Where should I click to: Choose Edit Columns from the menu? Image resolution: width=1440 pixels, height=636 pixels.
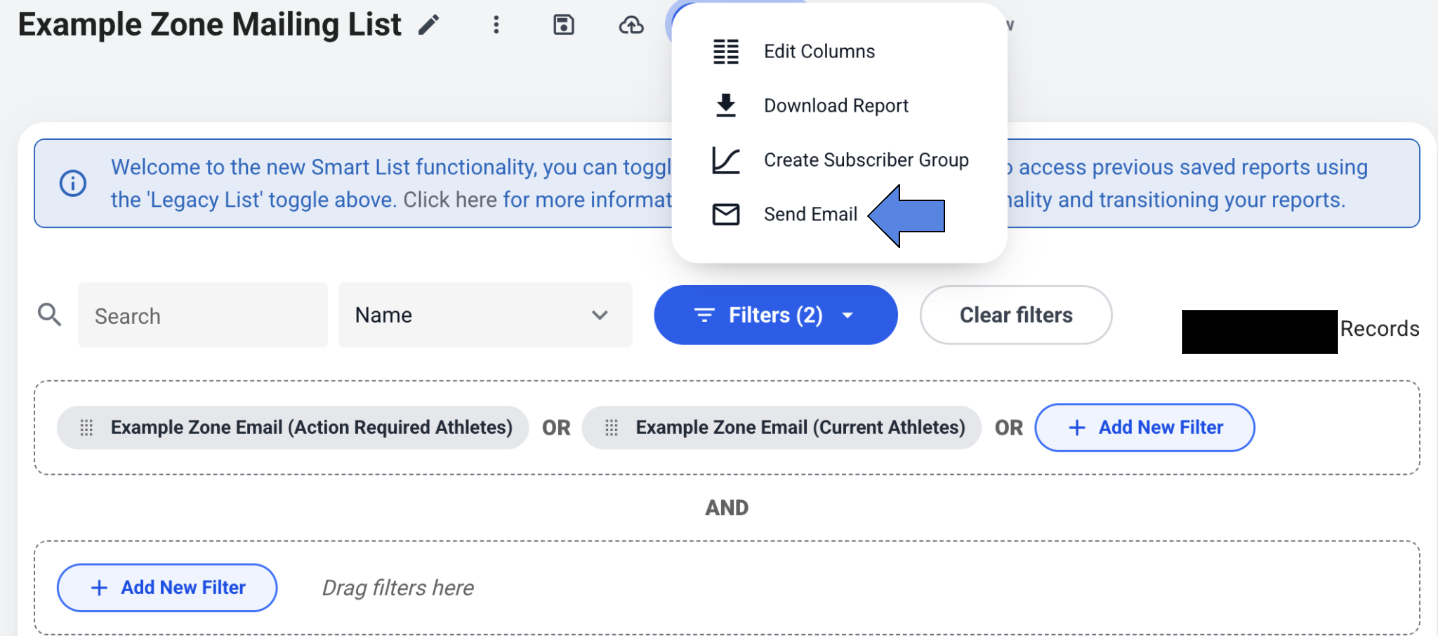click(x=840, y=52)
